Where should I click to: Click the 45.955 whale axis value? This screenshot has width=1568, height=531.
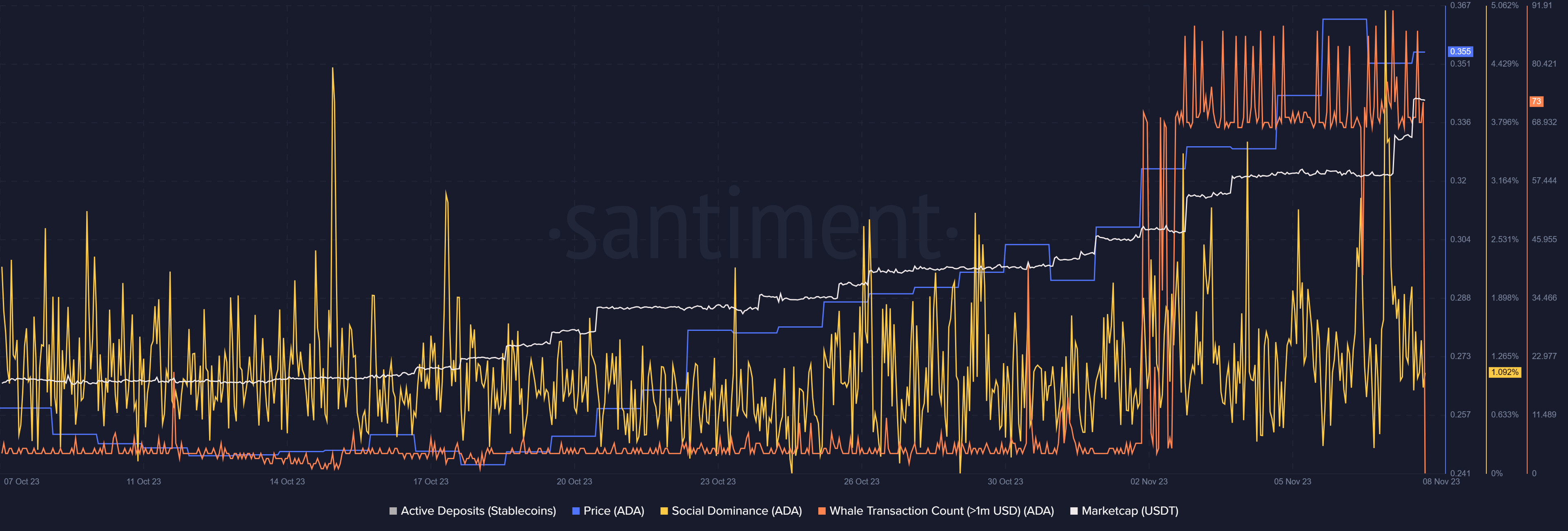(x=1544, y=239)
